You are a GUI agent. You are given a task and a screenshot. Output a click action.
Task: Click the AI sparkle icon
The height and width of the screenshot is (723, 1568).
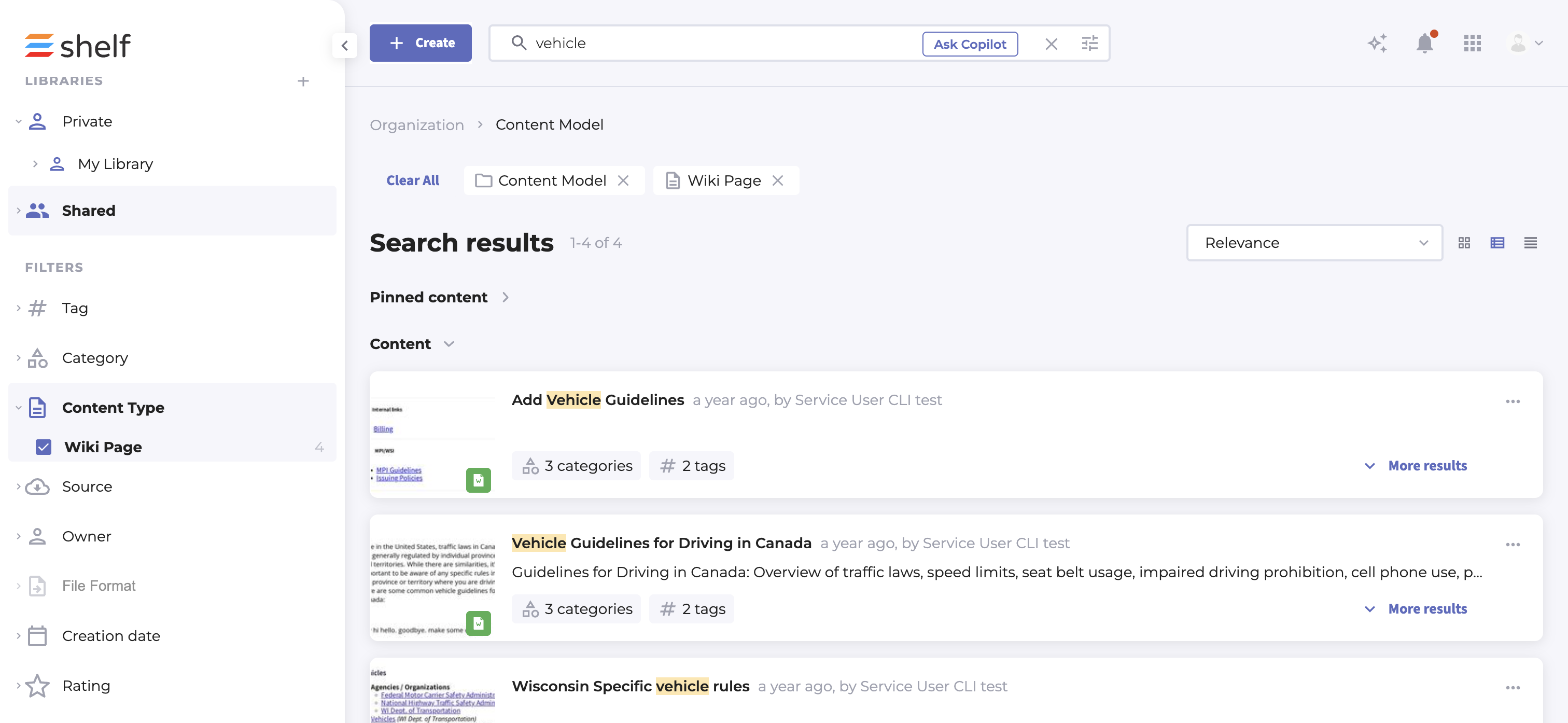[x=1377, y=43]
